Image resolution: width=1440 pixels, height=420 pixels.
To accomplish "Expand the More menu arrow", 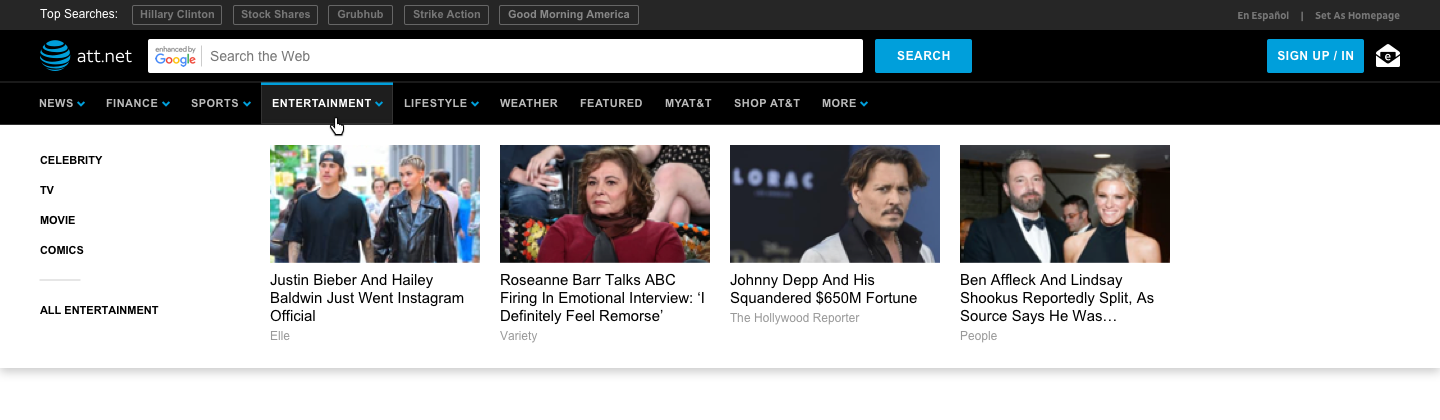I will (x=864, y=104).
